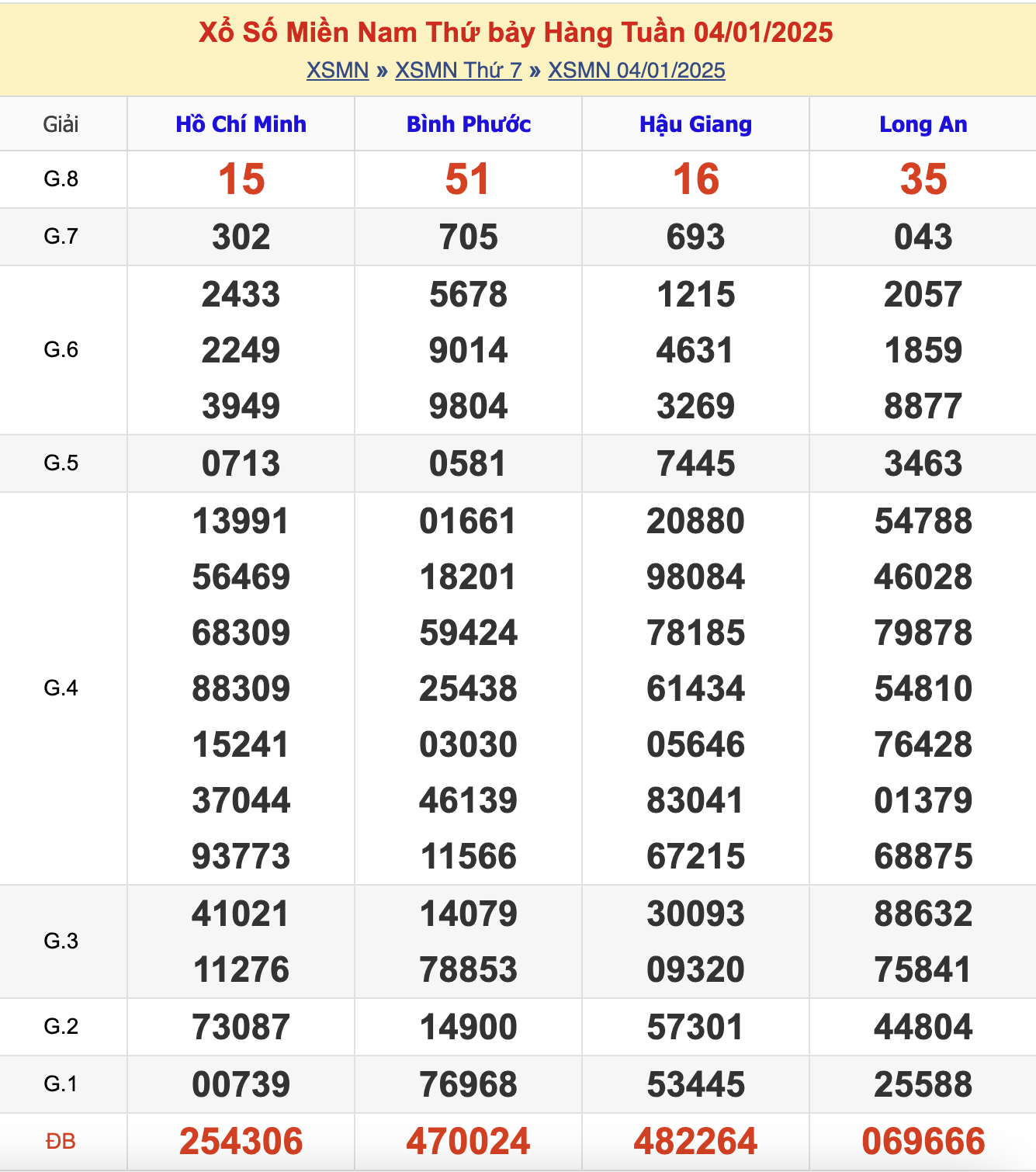Open the Hồ Chí Minh province link
The height and width of the screenshot is (1172, 1036).
pos(241,124)
